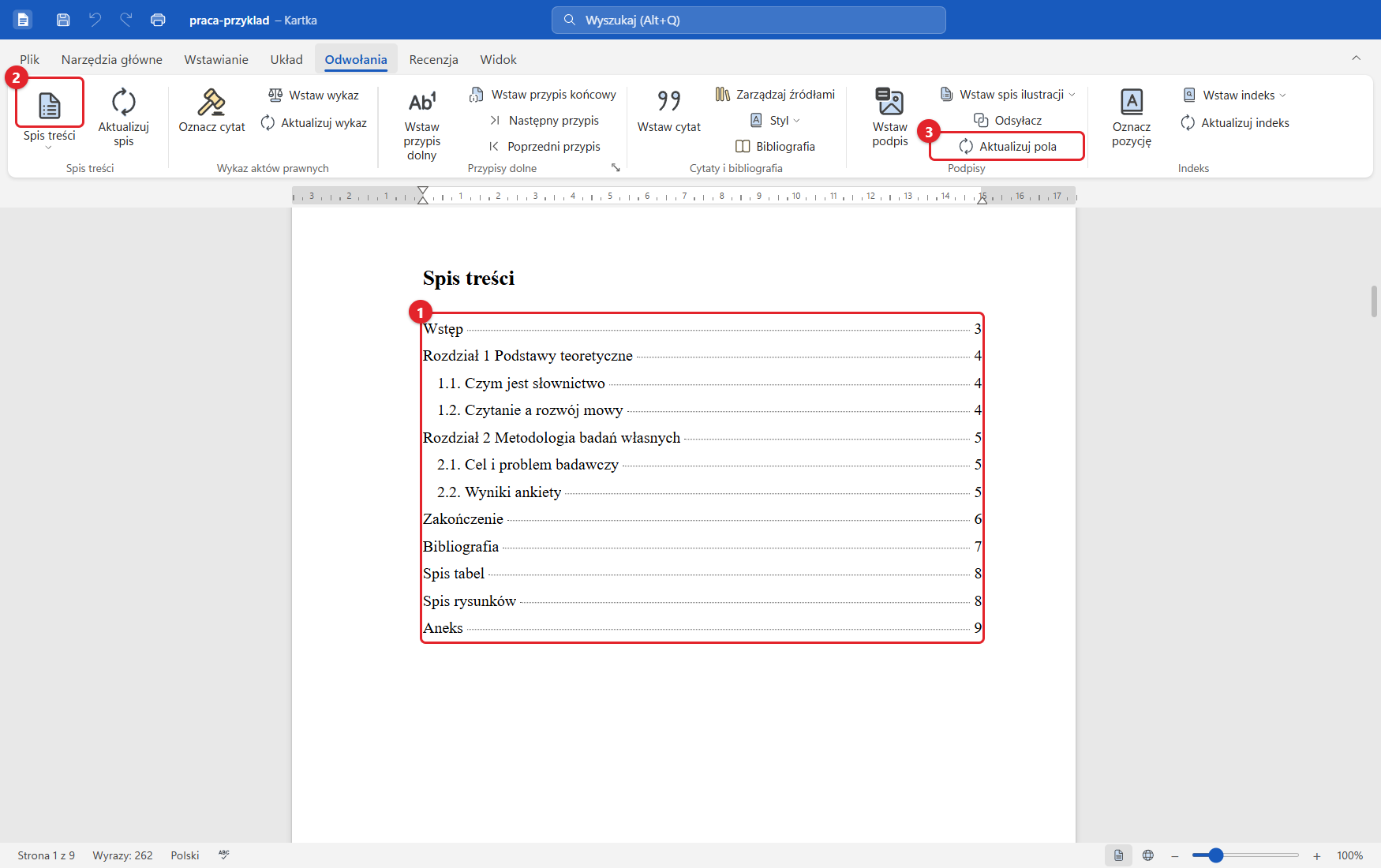Click Wstaw przypis końcowy endnote
The image size is (1381, 868).
[x=543, y=95]
